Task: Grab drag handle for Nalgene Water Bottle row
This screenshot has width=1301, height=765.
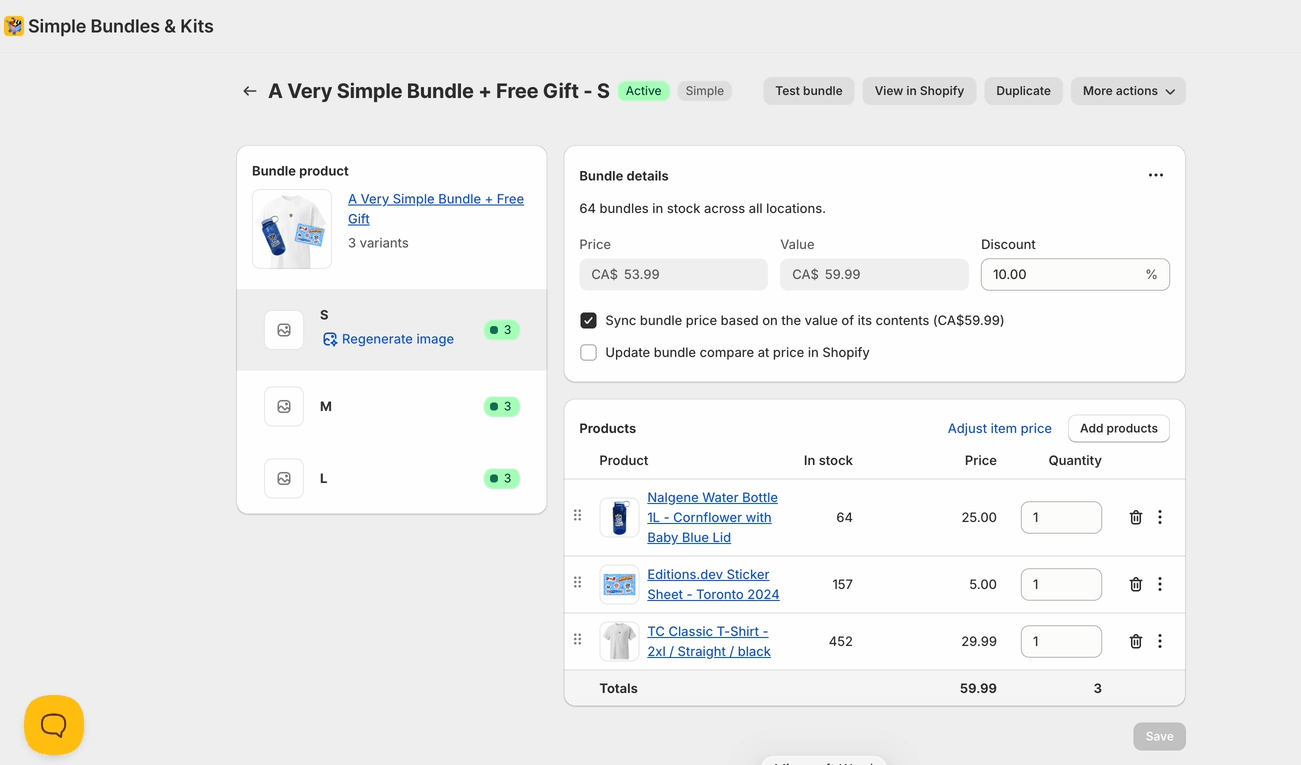Action: 577,516
